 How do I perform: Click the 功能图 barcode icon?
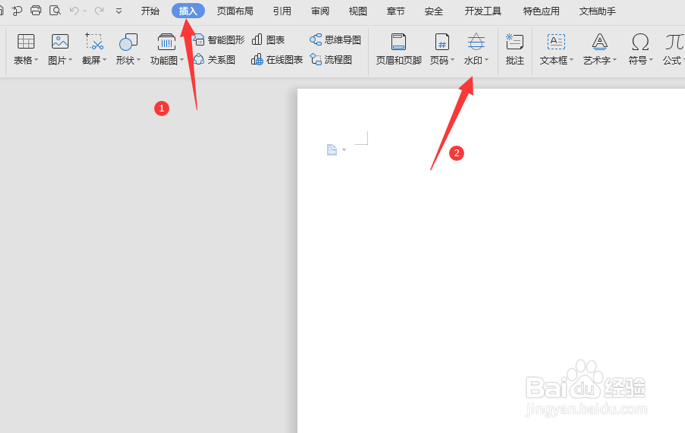[166, 42]
